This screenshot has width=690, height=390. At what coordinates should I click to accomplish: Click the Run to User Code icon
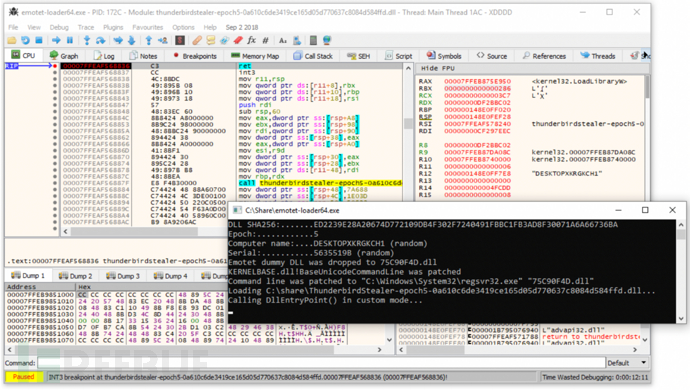(x=162, y=40)
